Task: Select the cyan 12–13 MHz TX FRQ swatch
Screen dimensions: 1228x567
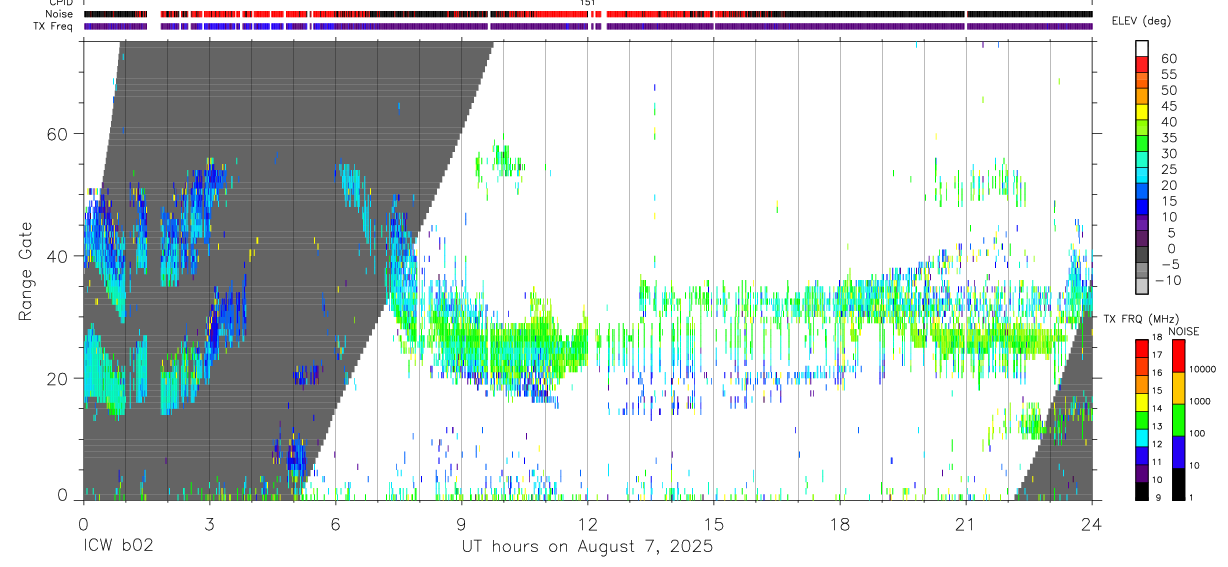Action: (x=1142, y=438)
